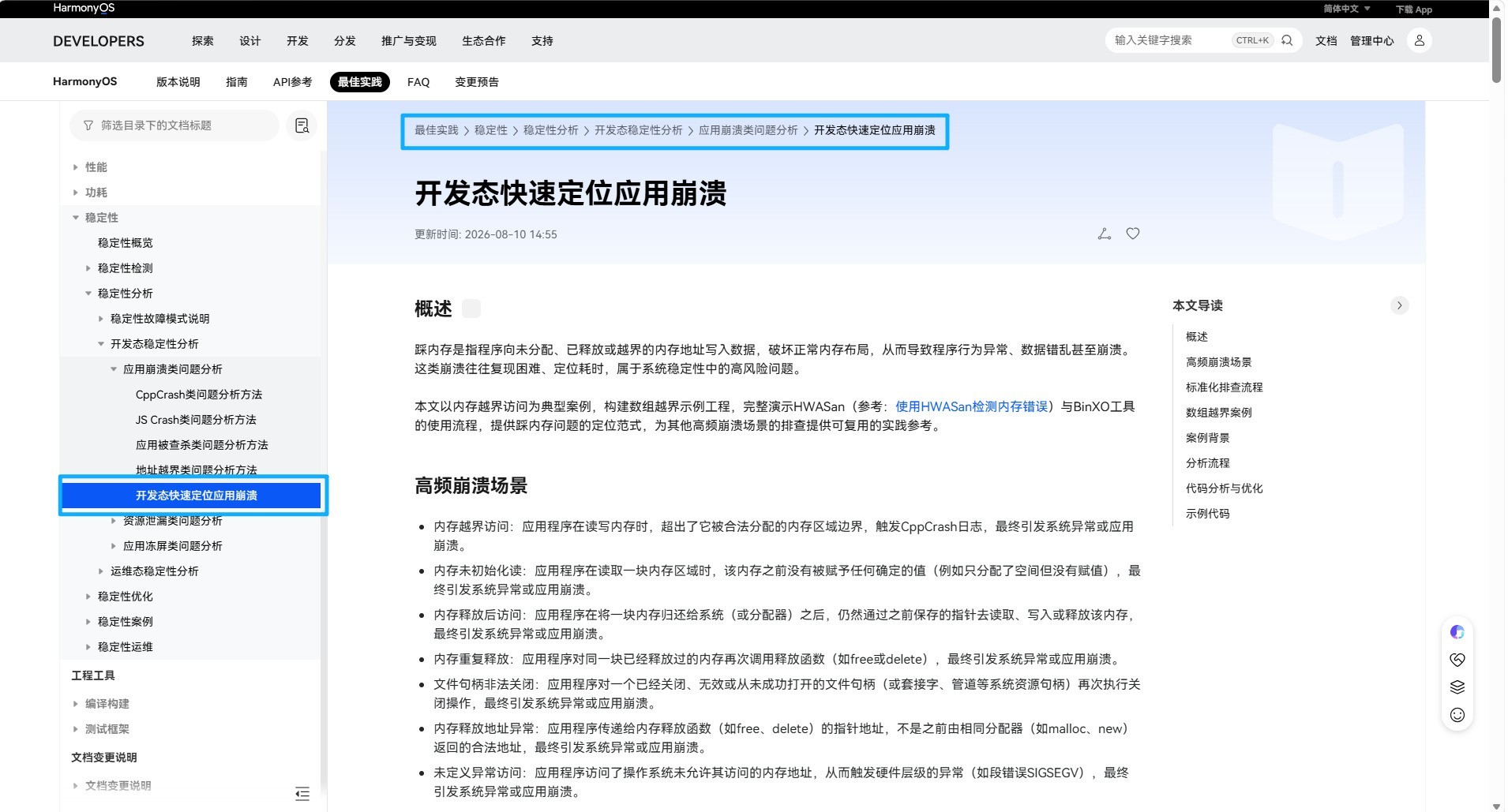
Task: Open the 生态合作 menu
Action: point(484,41)
